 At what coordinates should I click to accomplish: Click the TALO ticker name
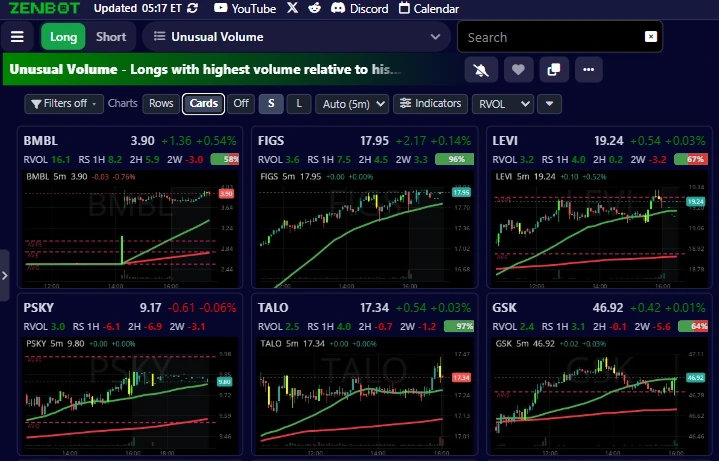[273, 307]
